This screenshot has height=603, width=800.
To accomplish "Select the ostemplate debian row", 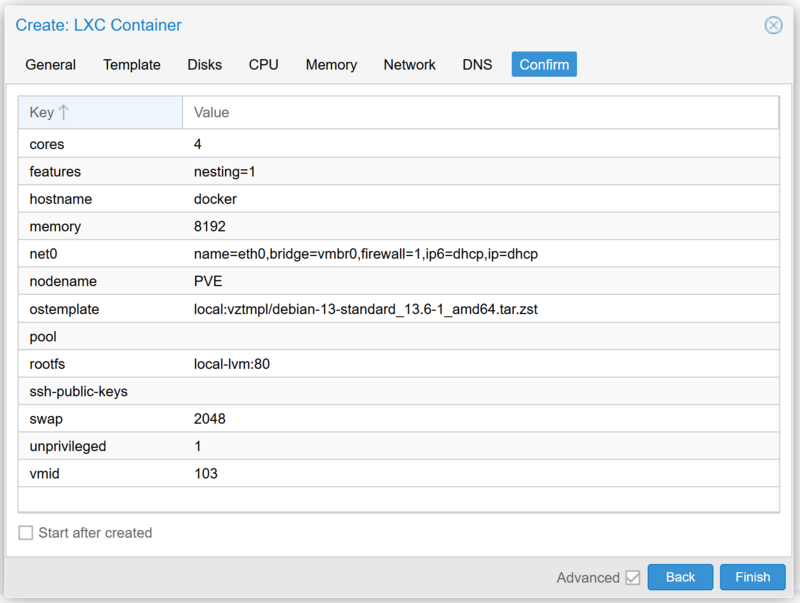I will [x=398, y=309].
